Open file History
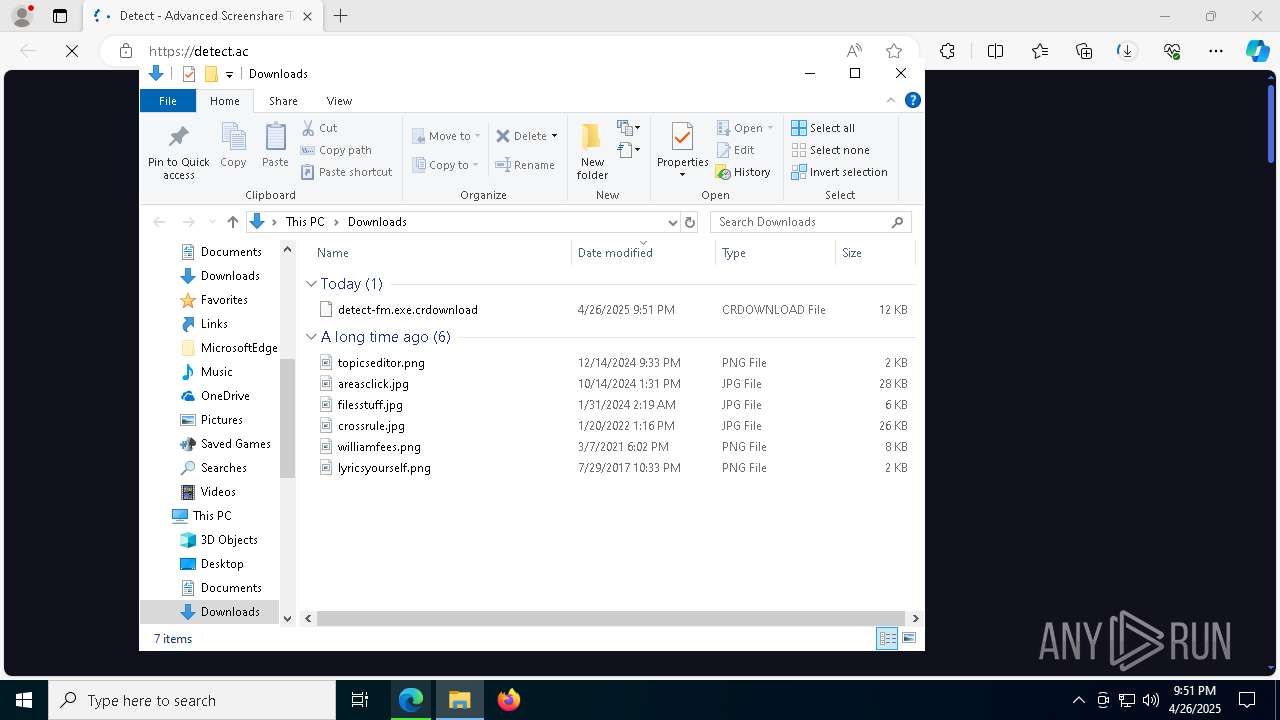The width and height of the screenshot is (1280, 720). pos(743,172)
